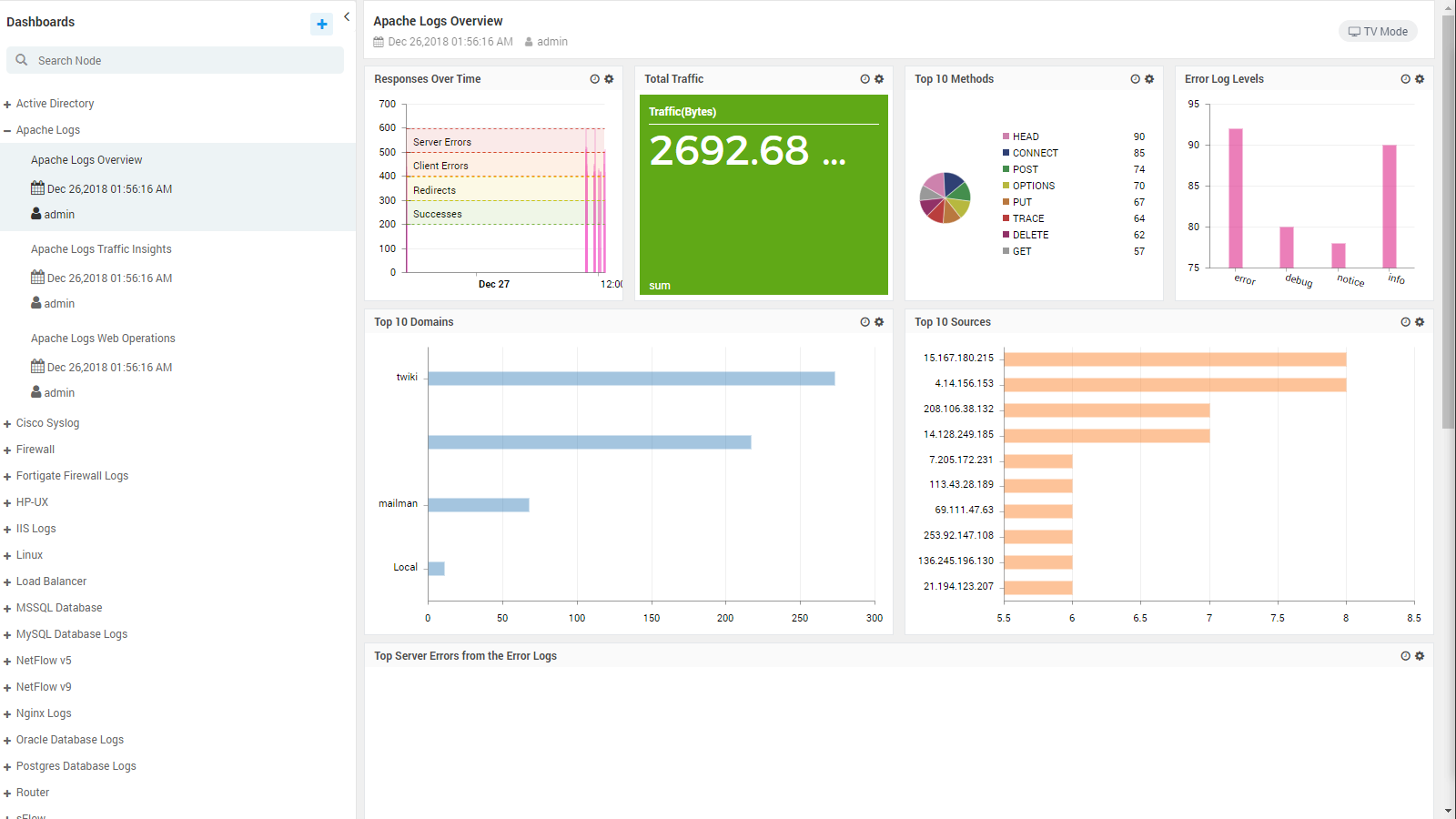Open the Apache Logs Traffic Insights dashboard
Screen dimensions: 1456x819
(x=101, y=249)
